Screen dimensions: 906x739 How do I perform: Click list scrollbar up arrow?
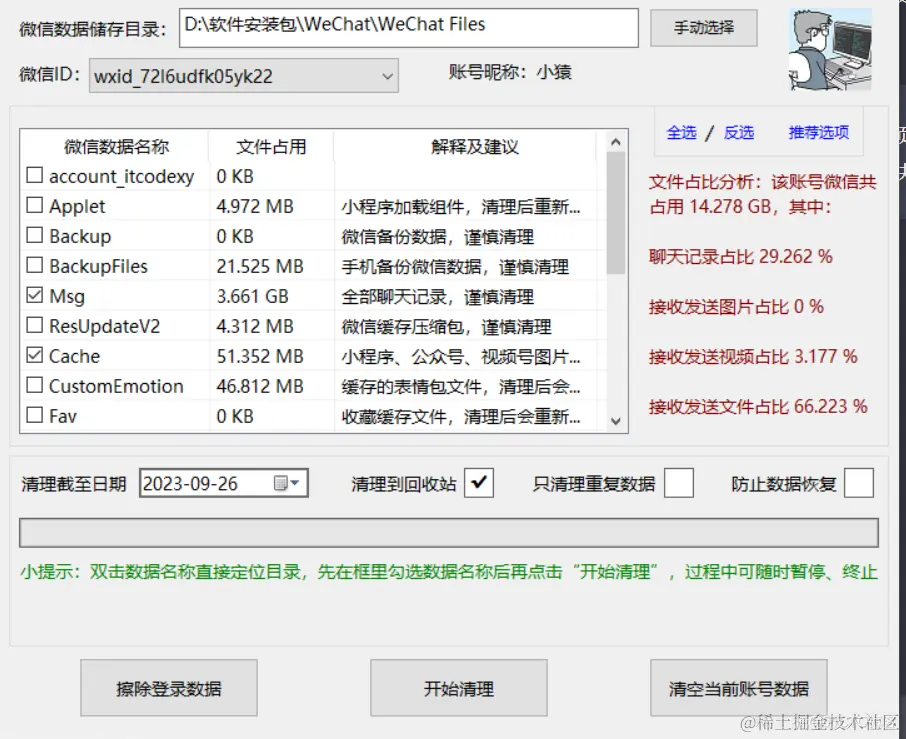616,142
